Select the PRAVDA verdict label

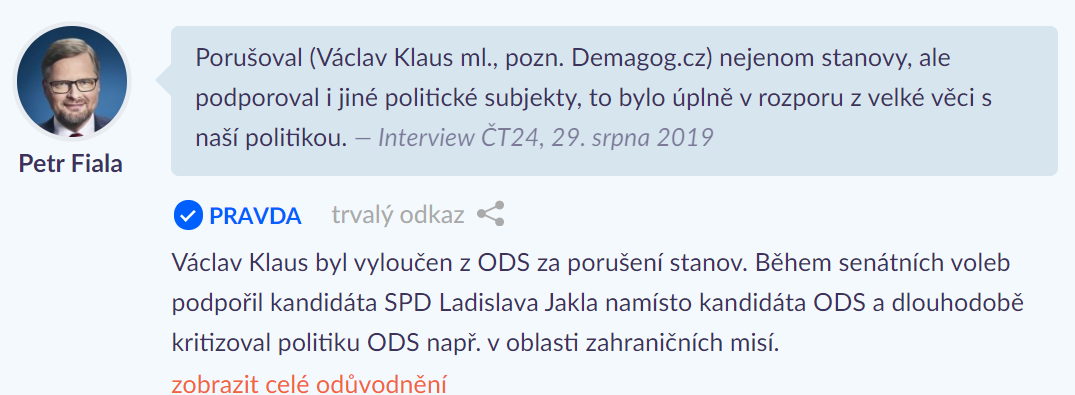pos(255,216)
